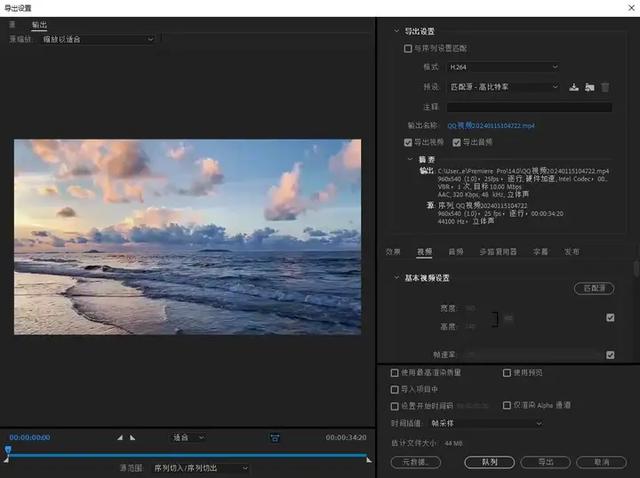Click the output name QQ视频 mp4 link
The image size is (640, 478).
tap(491, 125)
